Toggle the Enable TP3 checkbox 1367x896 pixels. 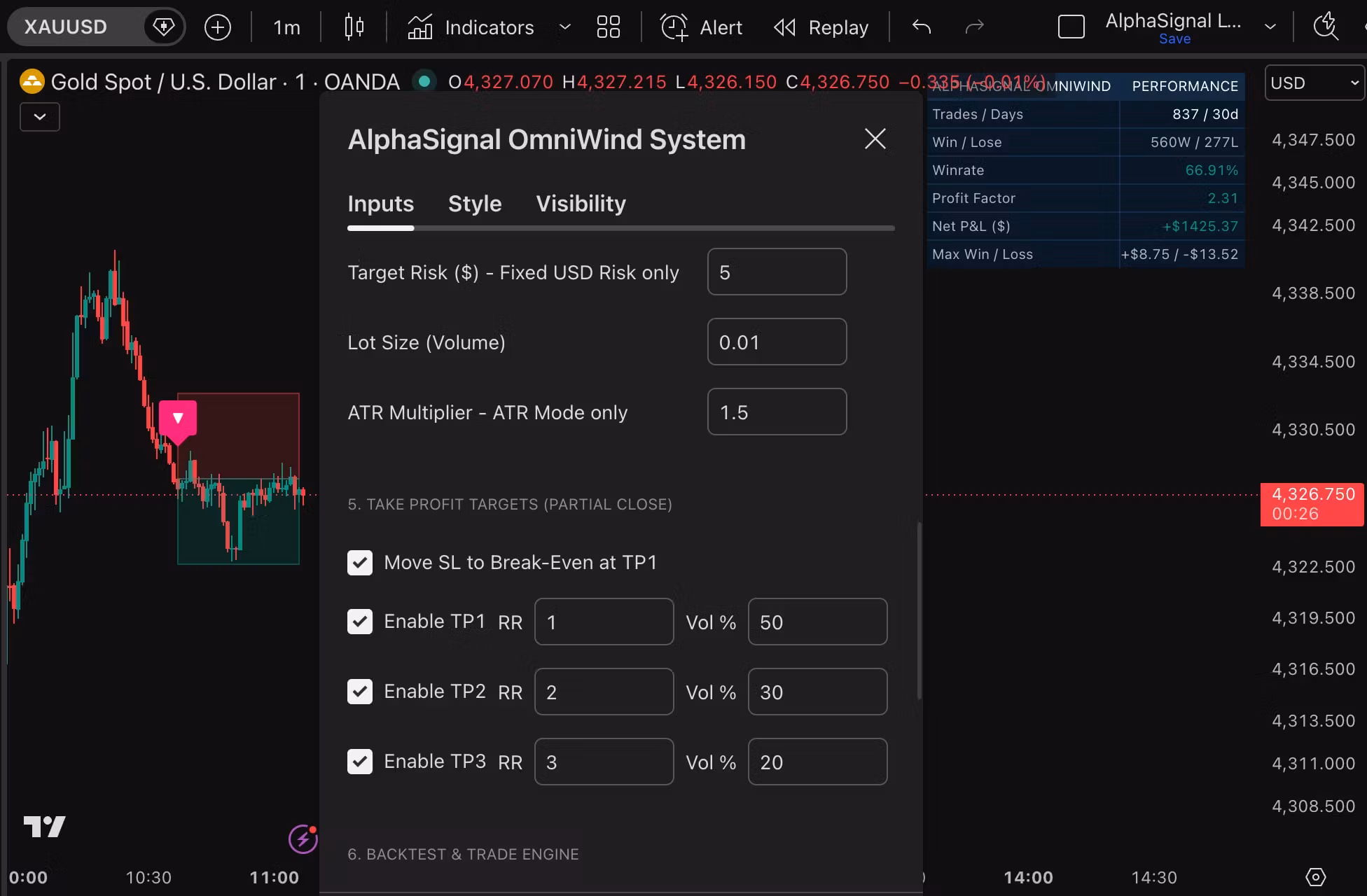pyautogui.click(x=360, y=762)
